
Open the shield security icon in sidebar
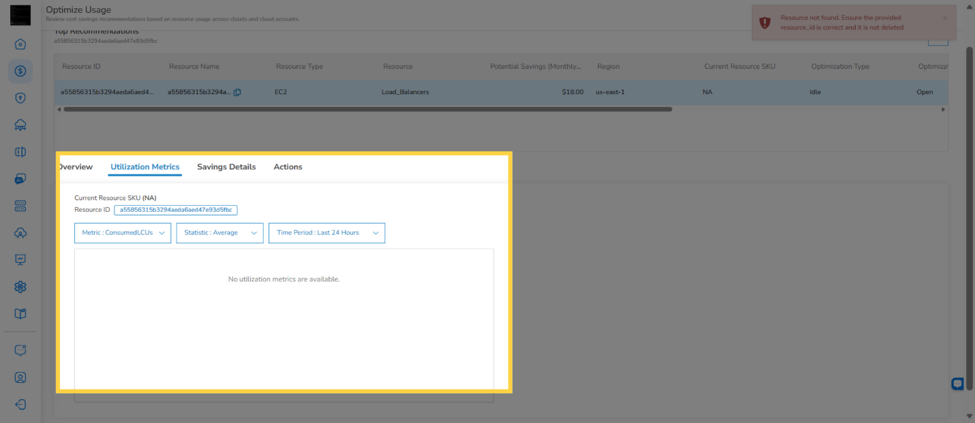click(x=21, y=98)
